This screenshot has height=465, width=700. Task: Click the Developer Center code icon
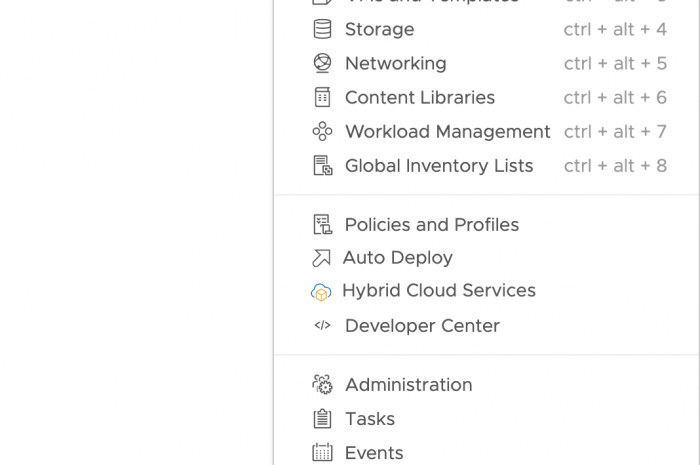(322, 325)
